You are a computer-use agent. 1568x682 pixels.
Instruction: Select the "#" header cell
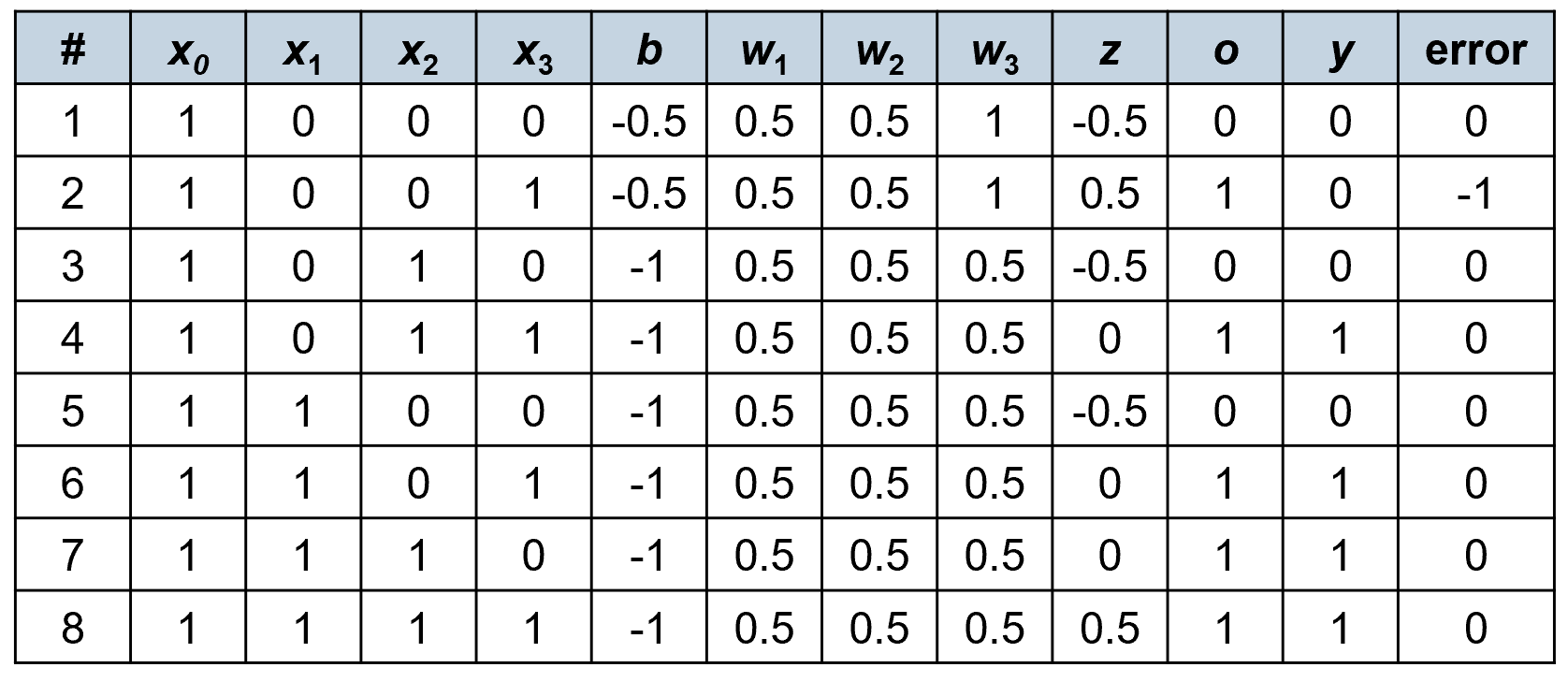(x=72, y=51)
